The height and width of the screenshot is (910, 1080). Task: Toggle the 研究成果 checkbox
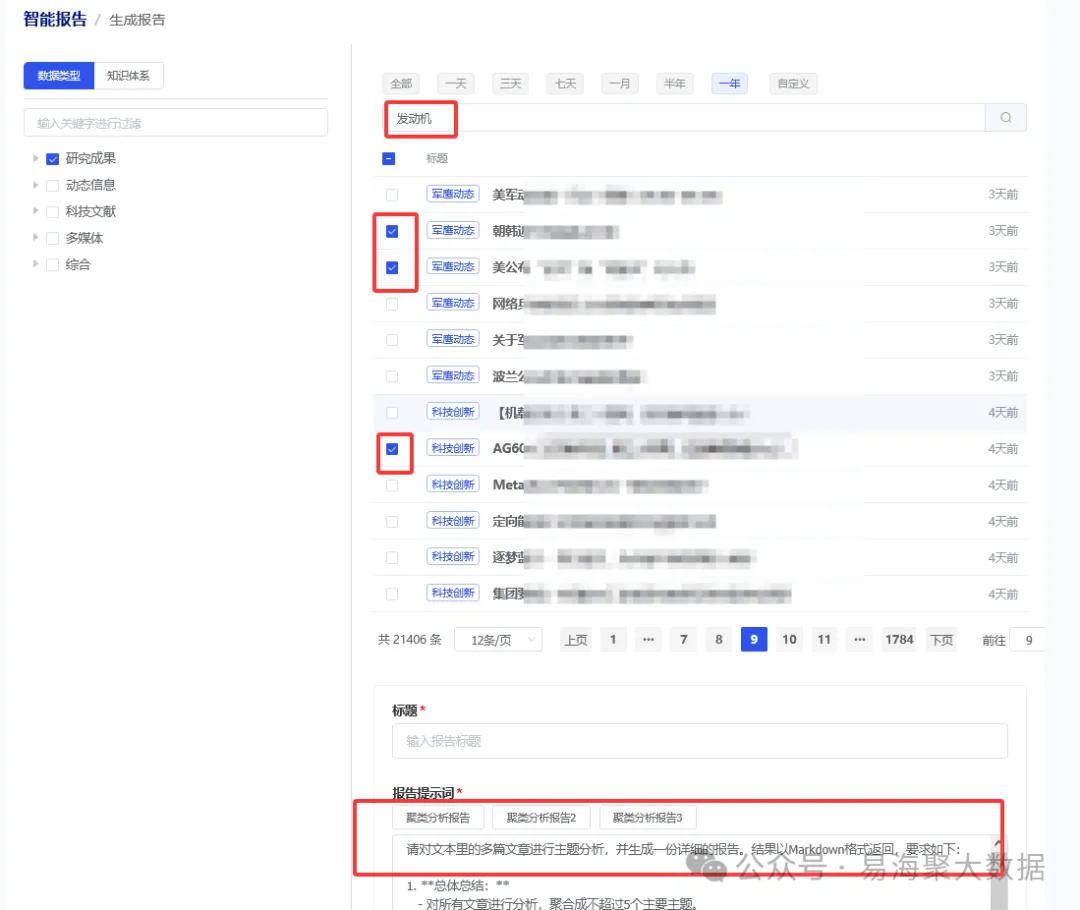click(52, 158)
